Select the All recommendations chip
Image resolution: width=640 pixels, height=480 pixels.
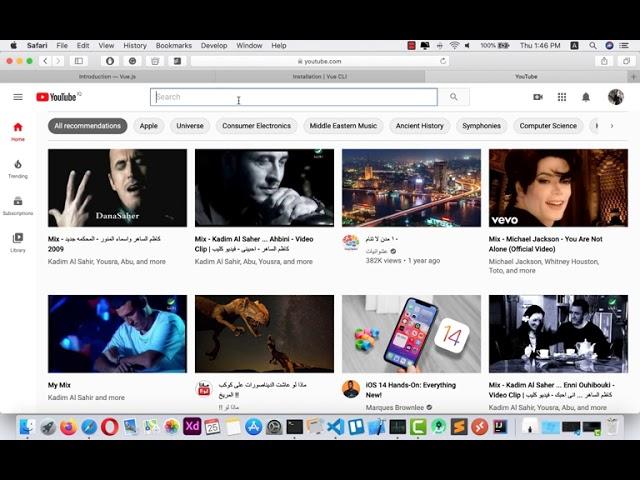[88, 126]
